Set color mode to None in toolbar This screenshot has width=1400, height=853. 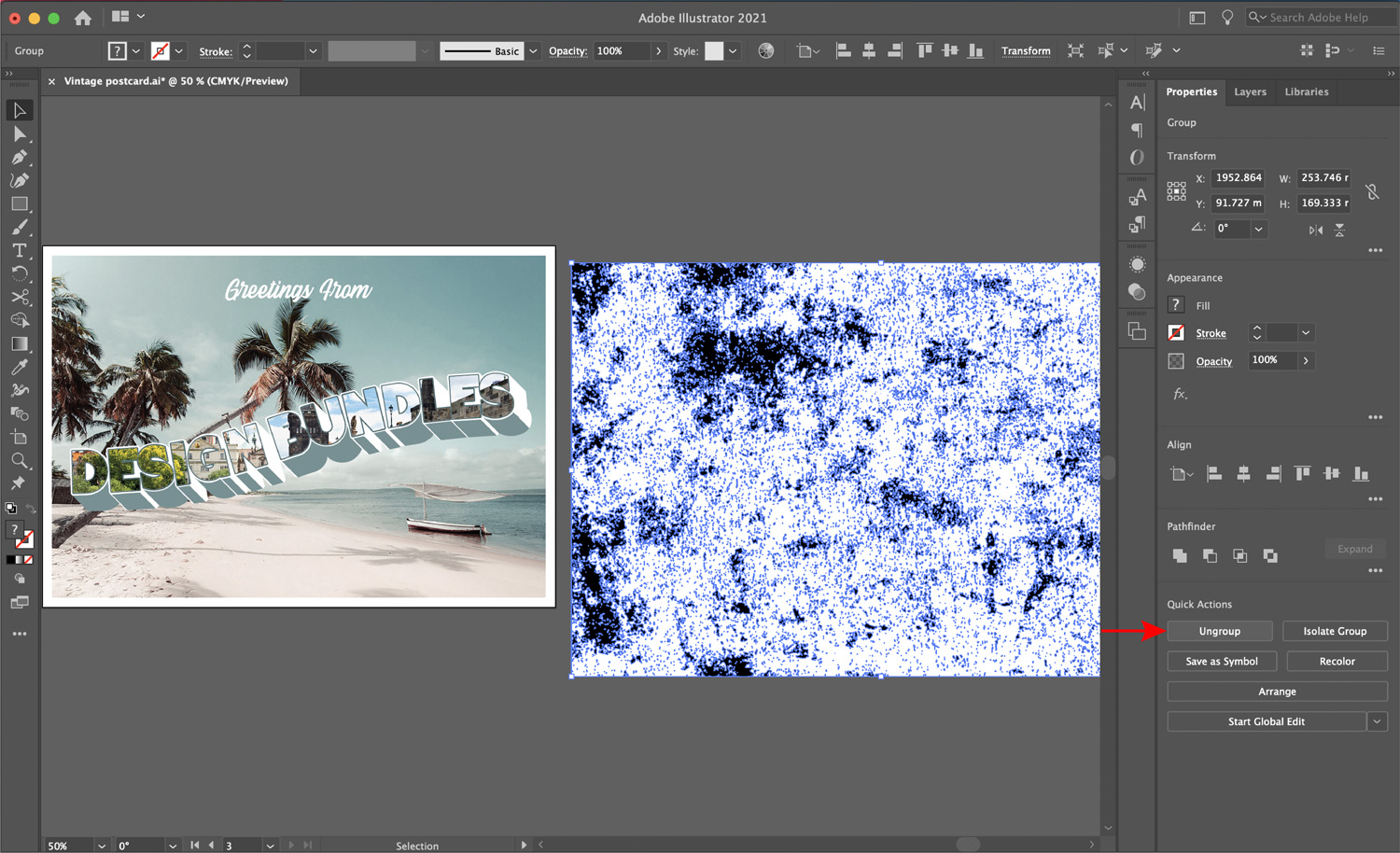(x=28, y=560)
